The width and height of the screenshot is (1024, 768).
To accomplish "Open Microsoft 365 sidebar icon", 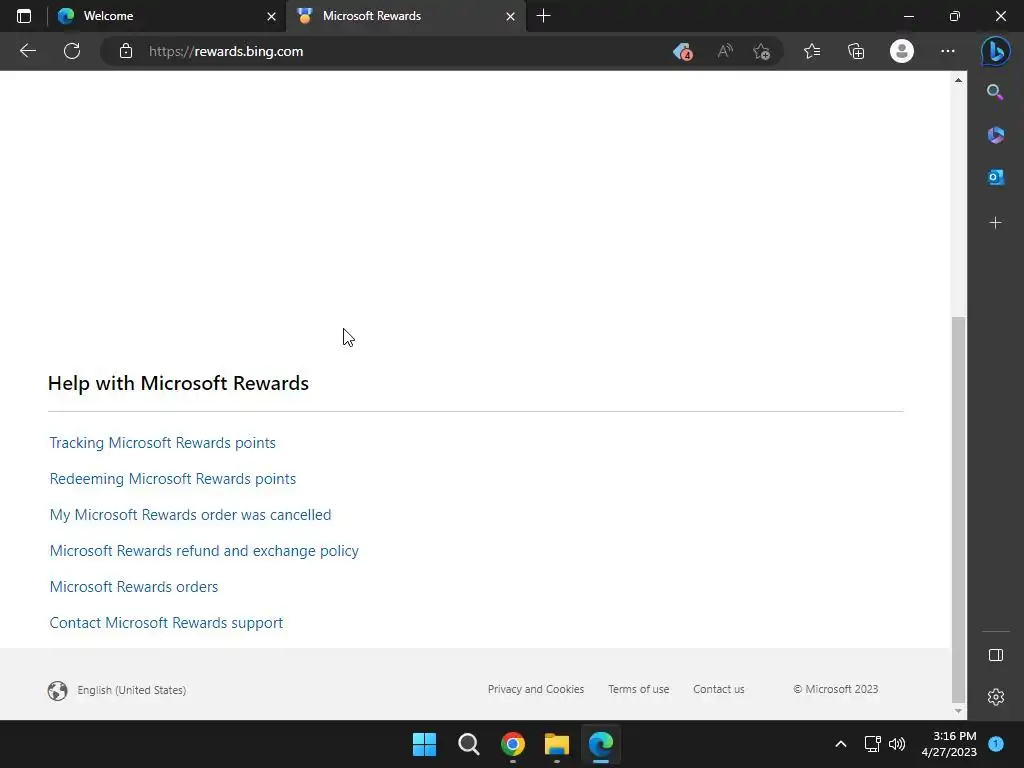I will point(995,135).
